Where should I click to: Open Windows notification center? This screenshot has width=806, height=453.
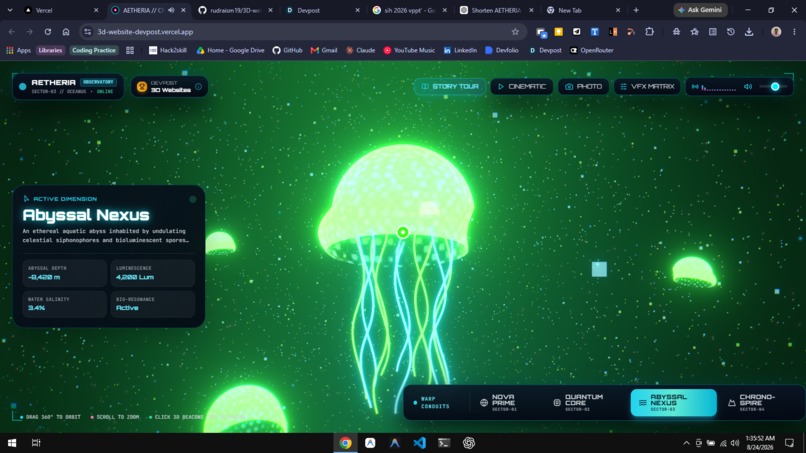pos(790,443)
